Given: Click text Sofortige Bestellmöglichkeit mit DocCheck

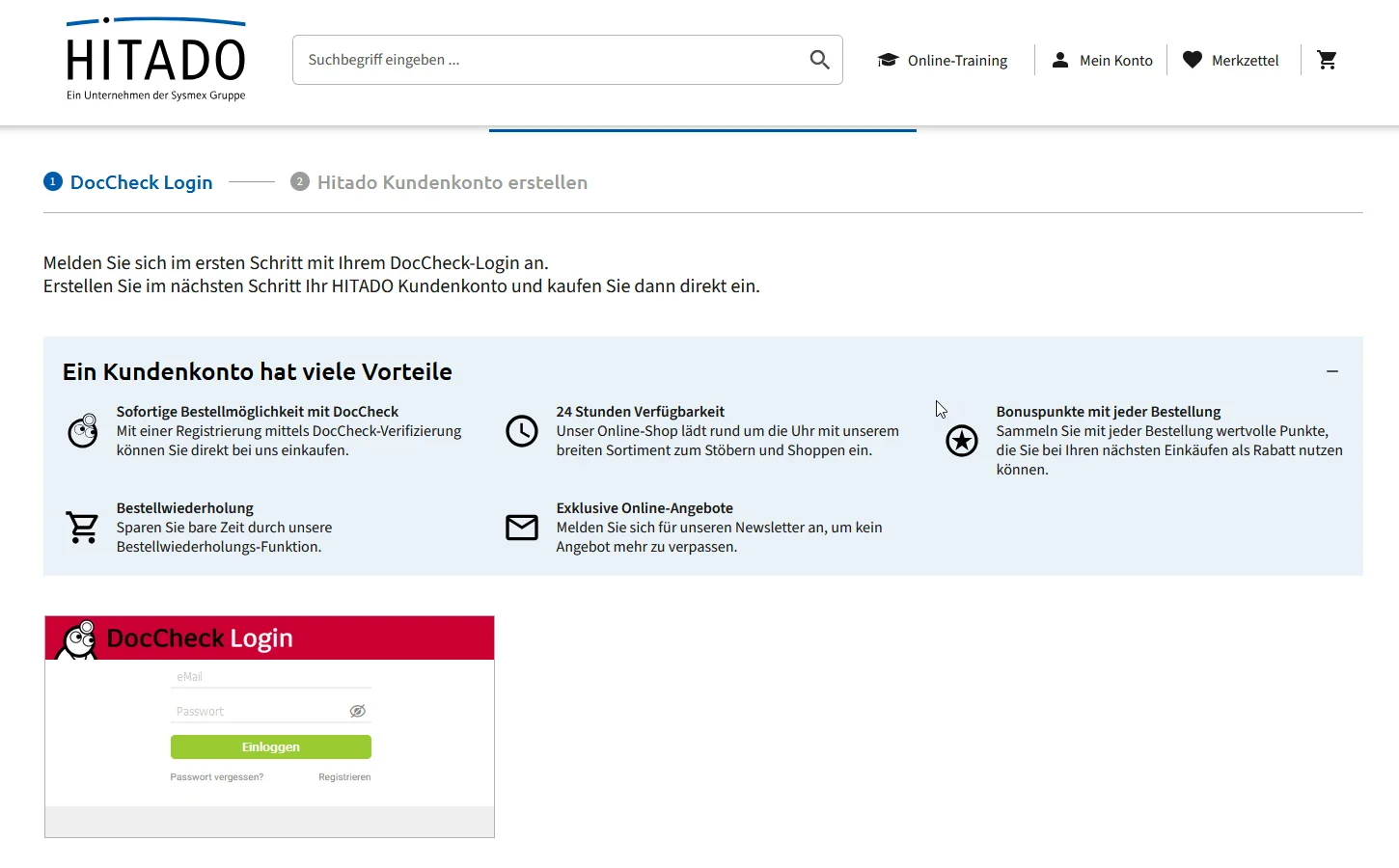Looking at the screenshot, I should [258, 412].
